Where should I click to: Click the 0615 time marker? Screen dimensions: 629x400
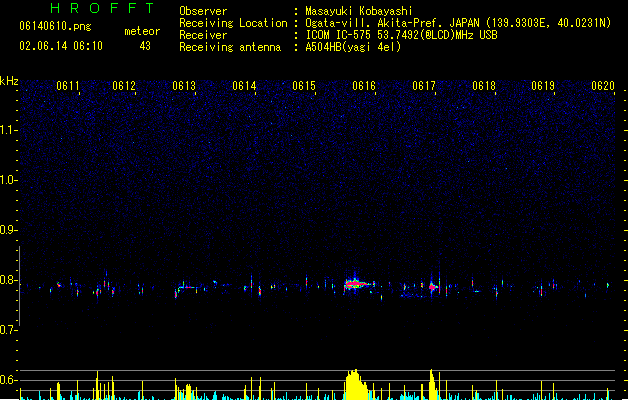[304, 86]
